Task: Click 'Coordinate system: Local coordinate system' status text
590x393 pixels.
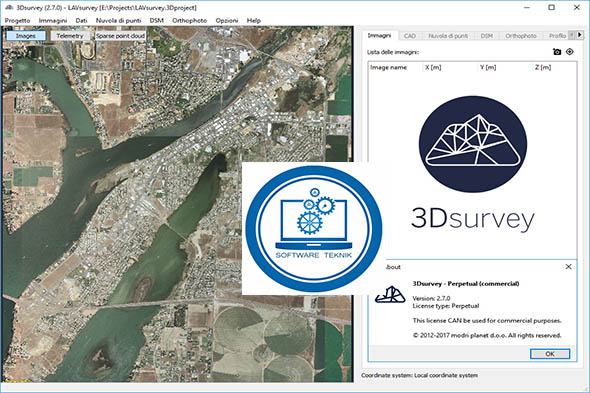Action: tap(419, 375)
